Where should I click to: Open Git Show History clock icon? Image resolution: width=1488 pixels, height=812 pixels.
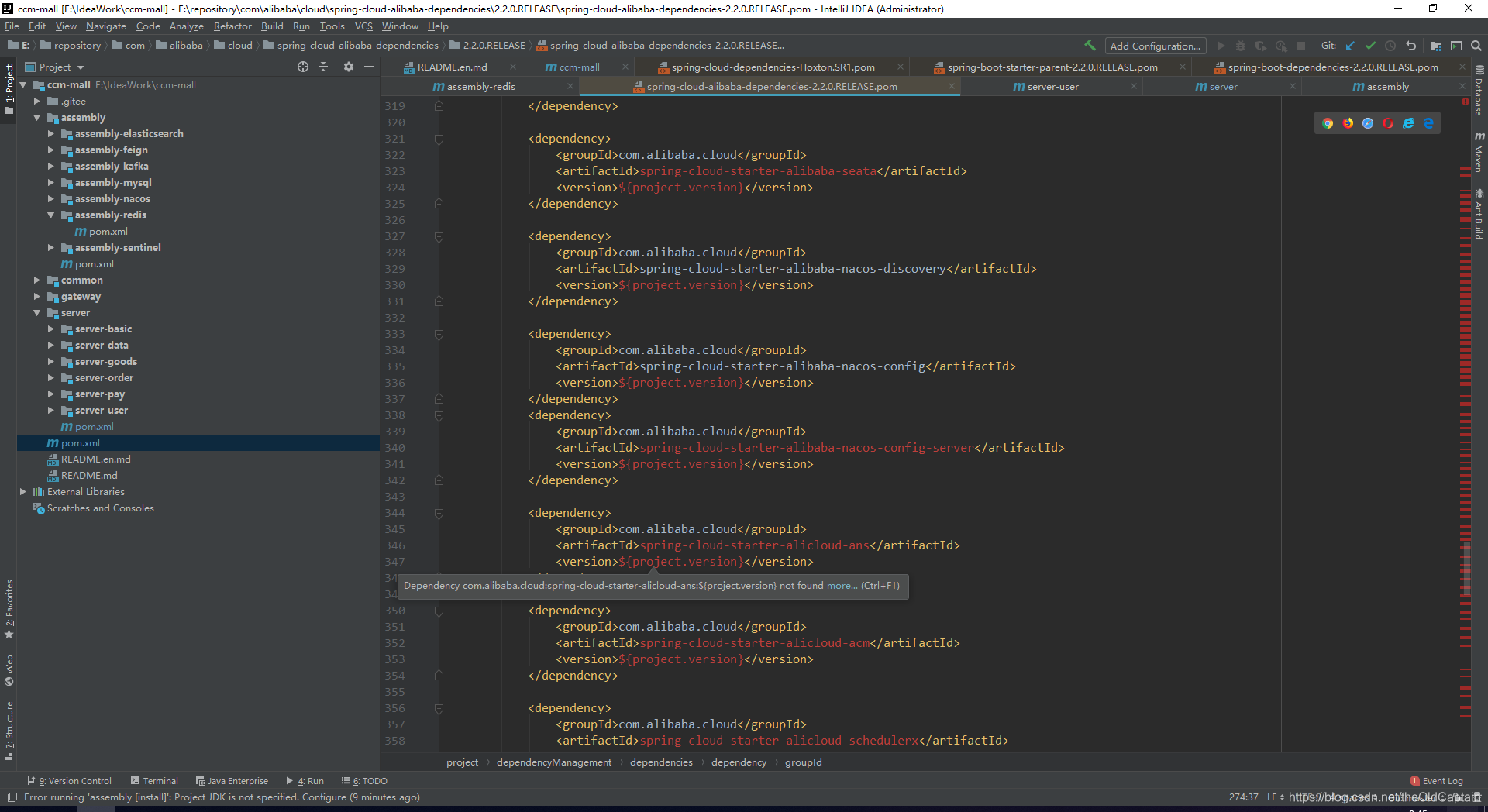click(1390, 46)
